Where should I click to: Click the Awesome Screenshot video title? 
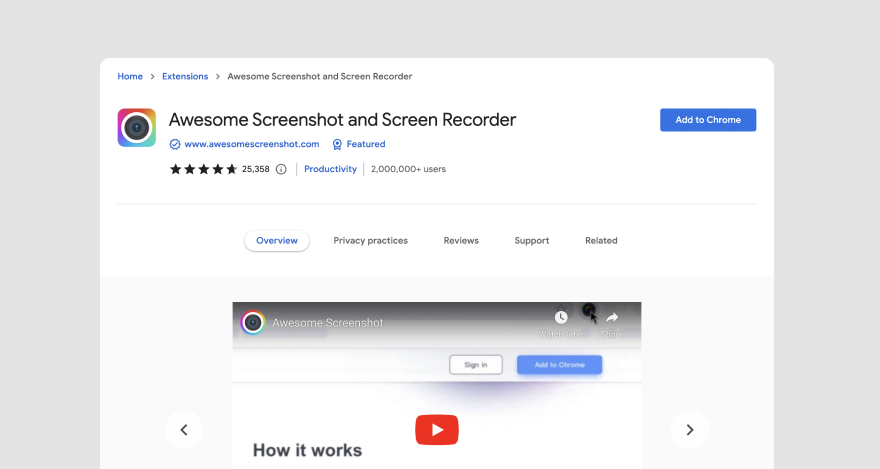[328, 323]
